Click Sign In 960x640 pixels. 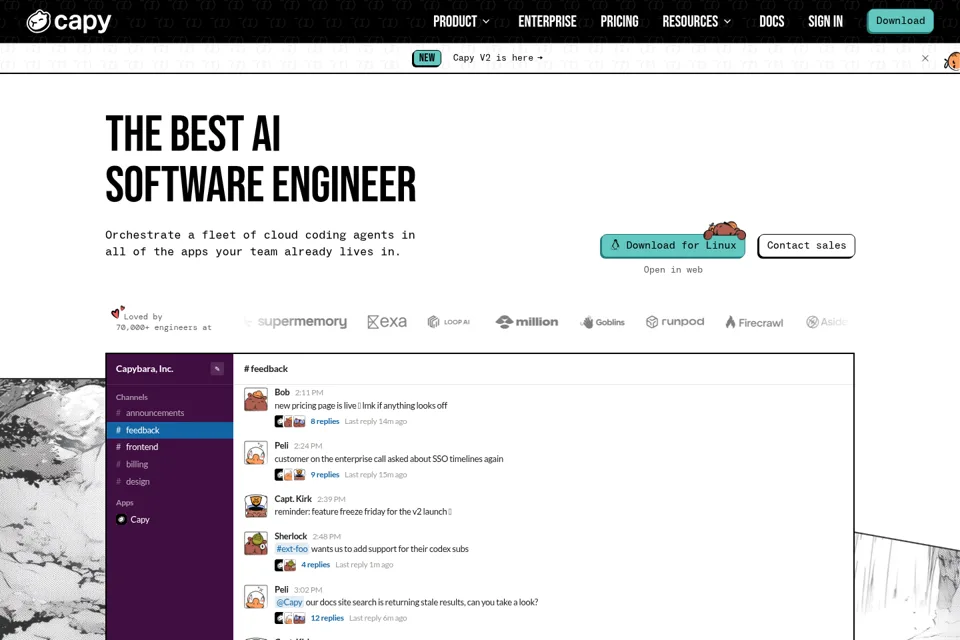pos(825,21)
